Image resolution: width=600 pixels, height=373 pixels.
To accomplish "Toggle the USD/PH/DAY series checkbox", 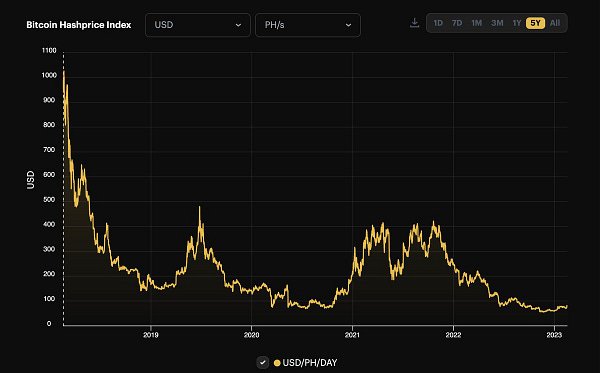I will pyautogui.click(x=262, y=362).
